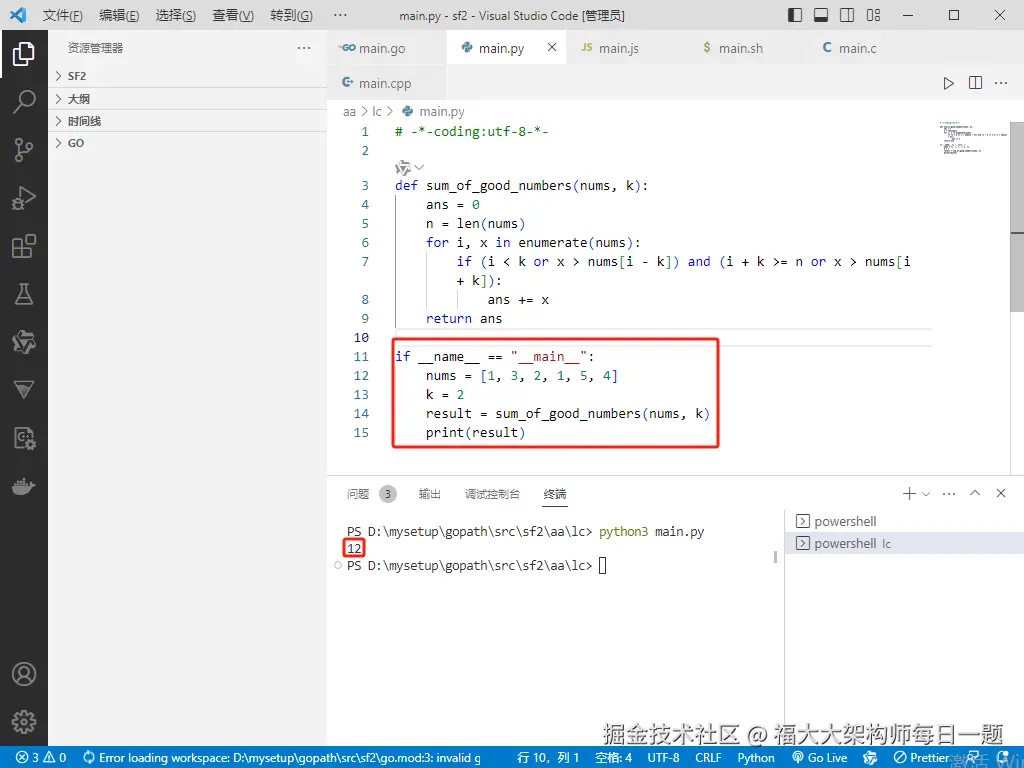The image size is (1024, 768).
Task: Click the Error loading workspace status message
Action: [281, 758]
